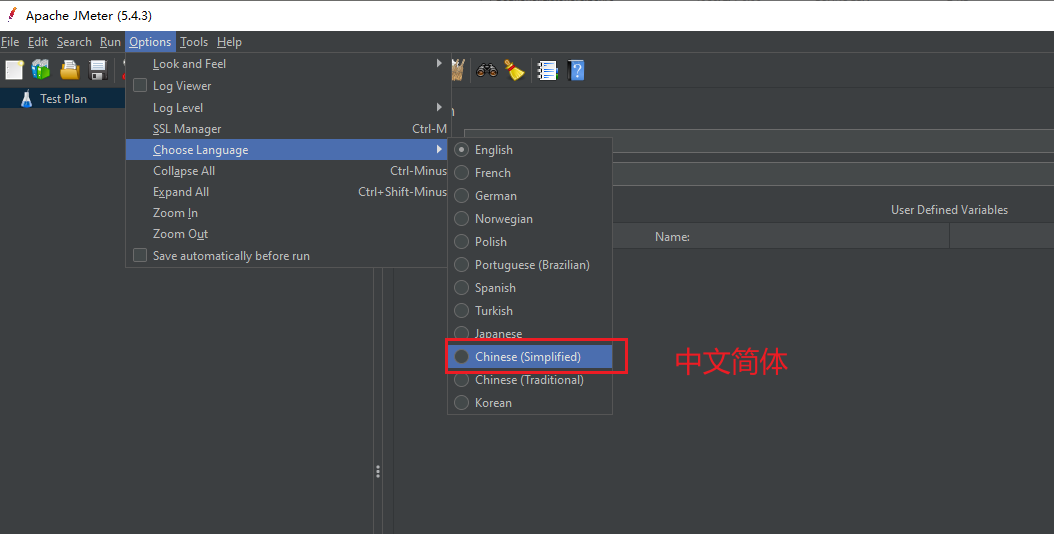Click the blue Help book icon
Viewport: 1054px width, 534px height.
pos(576,70)
